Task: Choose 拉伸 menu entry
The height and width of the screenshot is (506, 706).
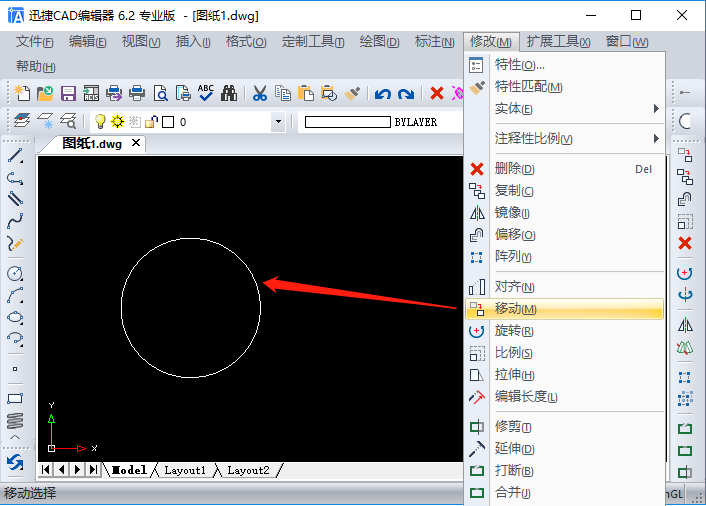Action: coord(566,375)
